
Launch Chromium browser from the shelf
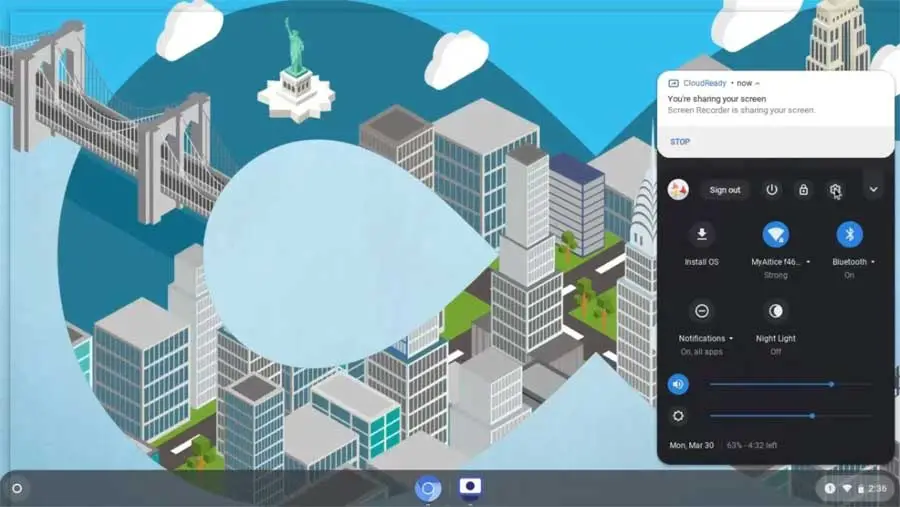click(x=428, y=489)
